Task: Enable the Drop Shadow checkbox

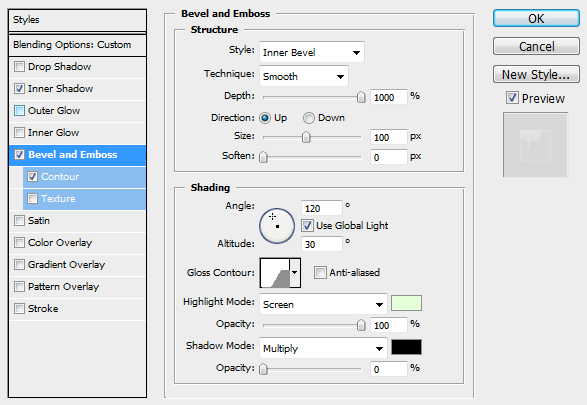Action: point(19,67)
